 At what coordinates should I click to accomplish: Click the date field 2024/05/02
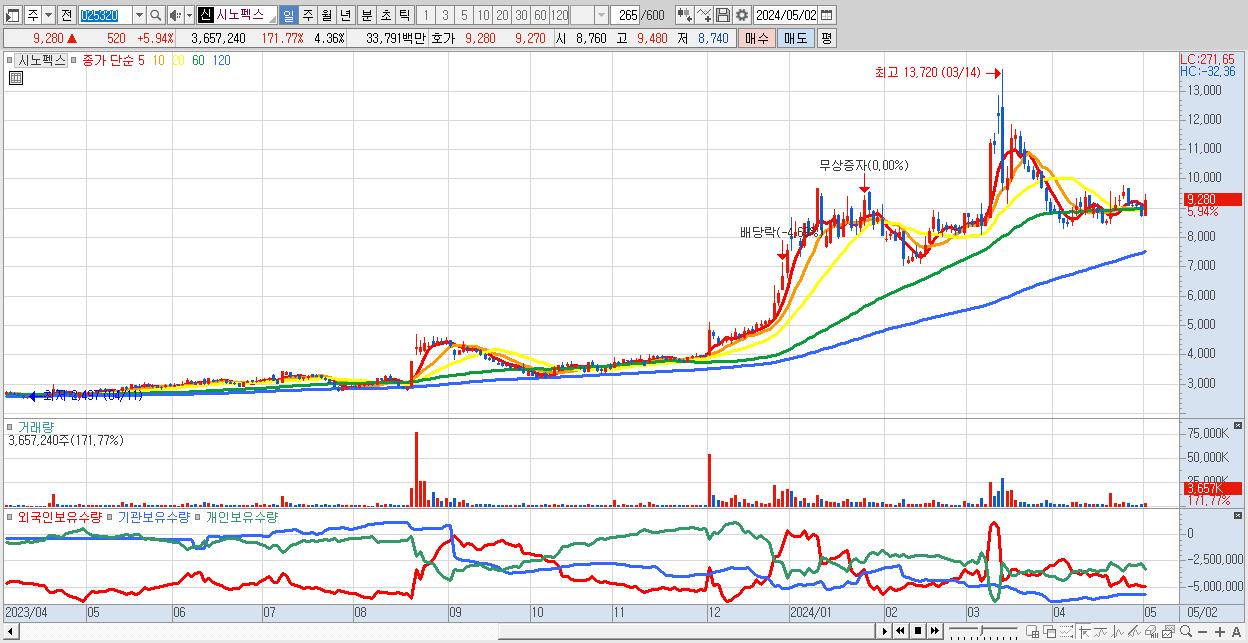(x=785, y=15)
